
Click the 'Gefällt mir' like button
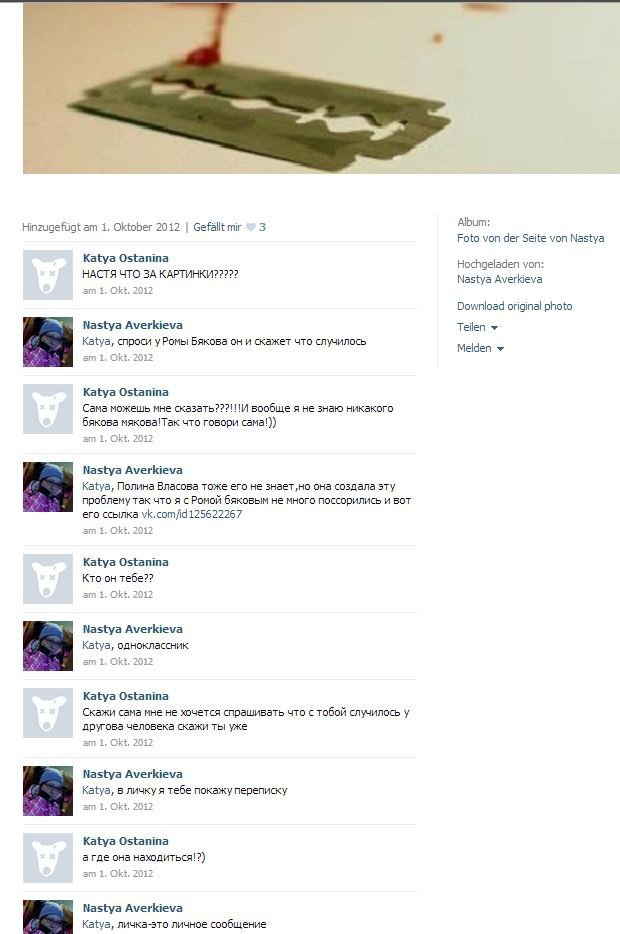(217, 227)
